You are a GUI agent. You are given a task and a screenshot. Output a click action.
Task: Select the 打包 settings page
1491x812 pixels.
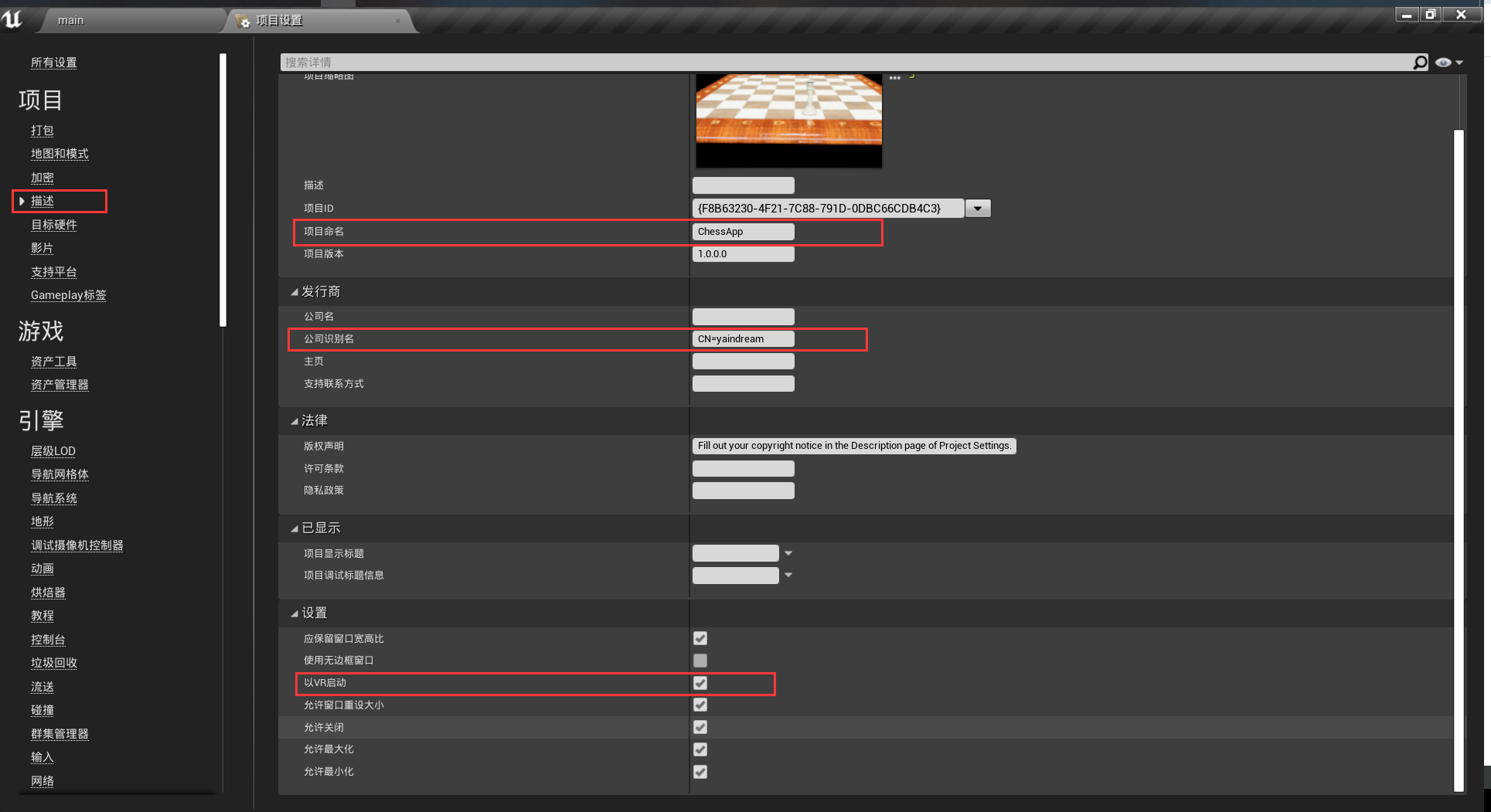pyautogui.click(x=42, y=131)
